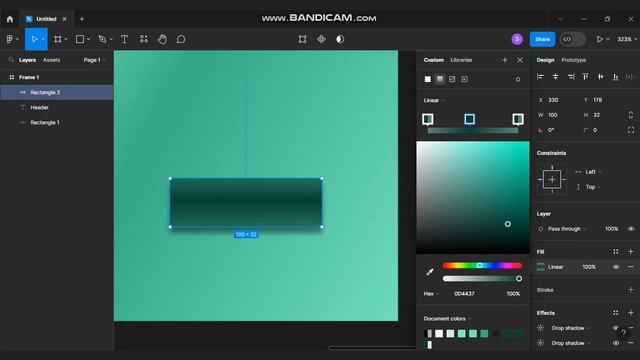Image resolution: width=640 pixels, height=360 pixels.
Task: Expand the Document colors dropdown
Action: click(x=447, y=318)
